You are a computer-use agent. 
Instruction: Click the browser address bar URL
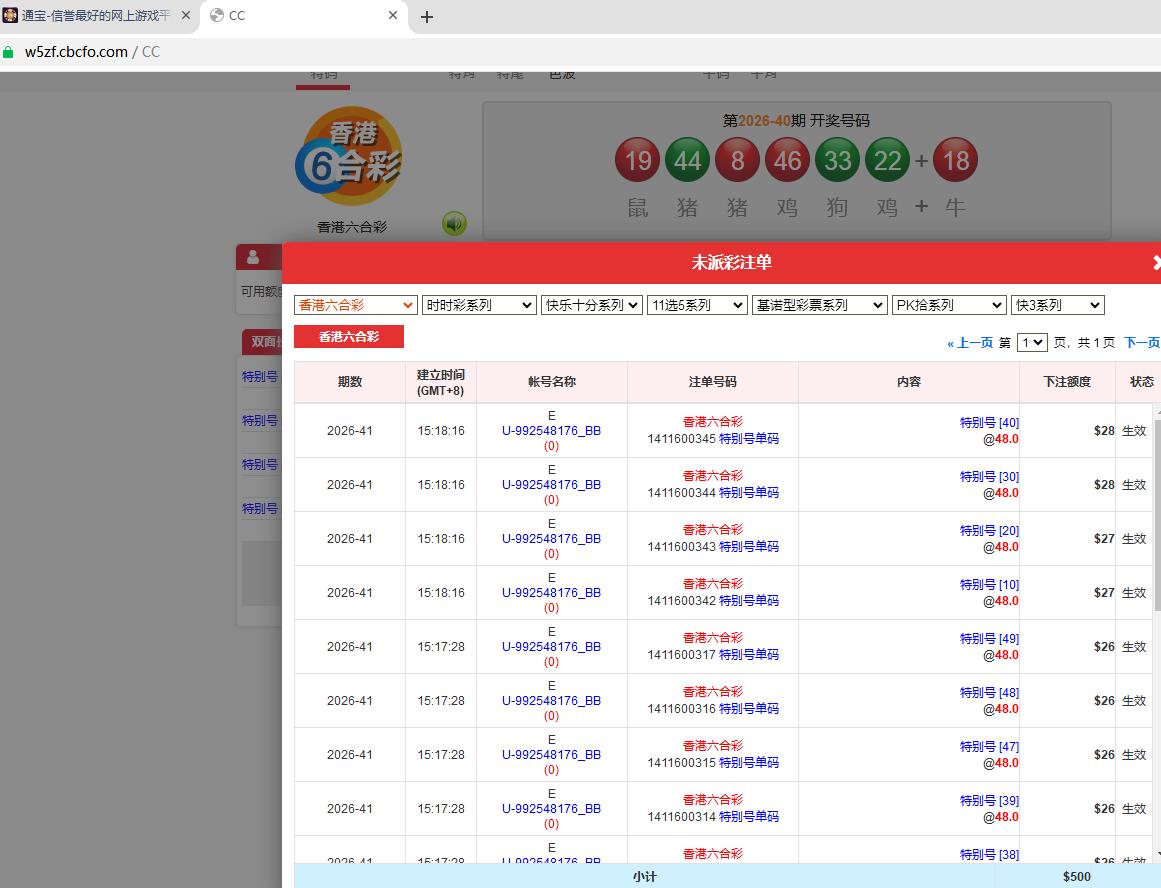(x=77, y=52)
